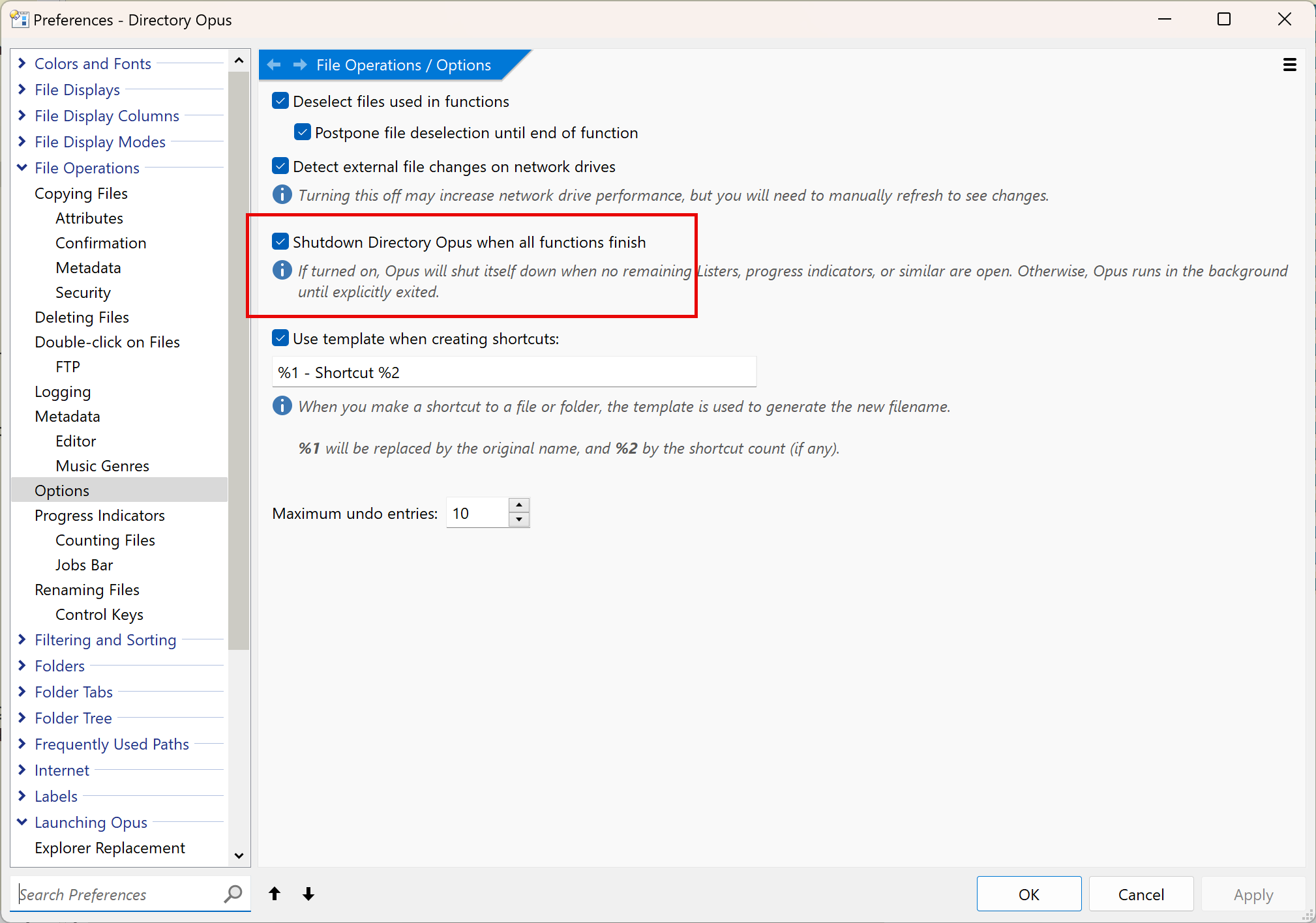
Task: Click the search magnifier icon
Action: click(x=233, y=894)
